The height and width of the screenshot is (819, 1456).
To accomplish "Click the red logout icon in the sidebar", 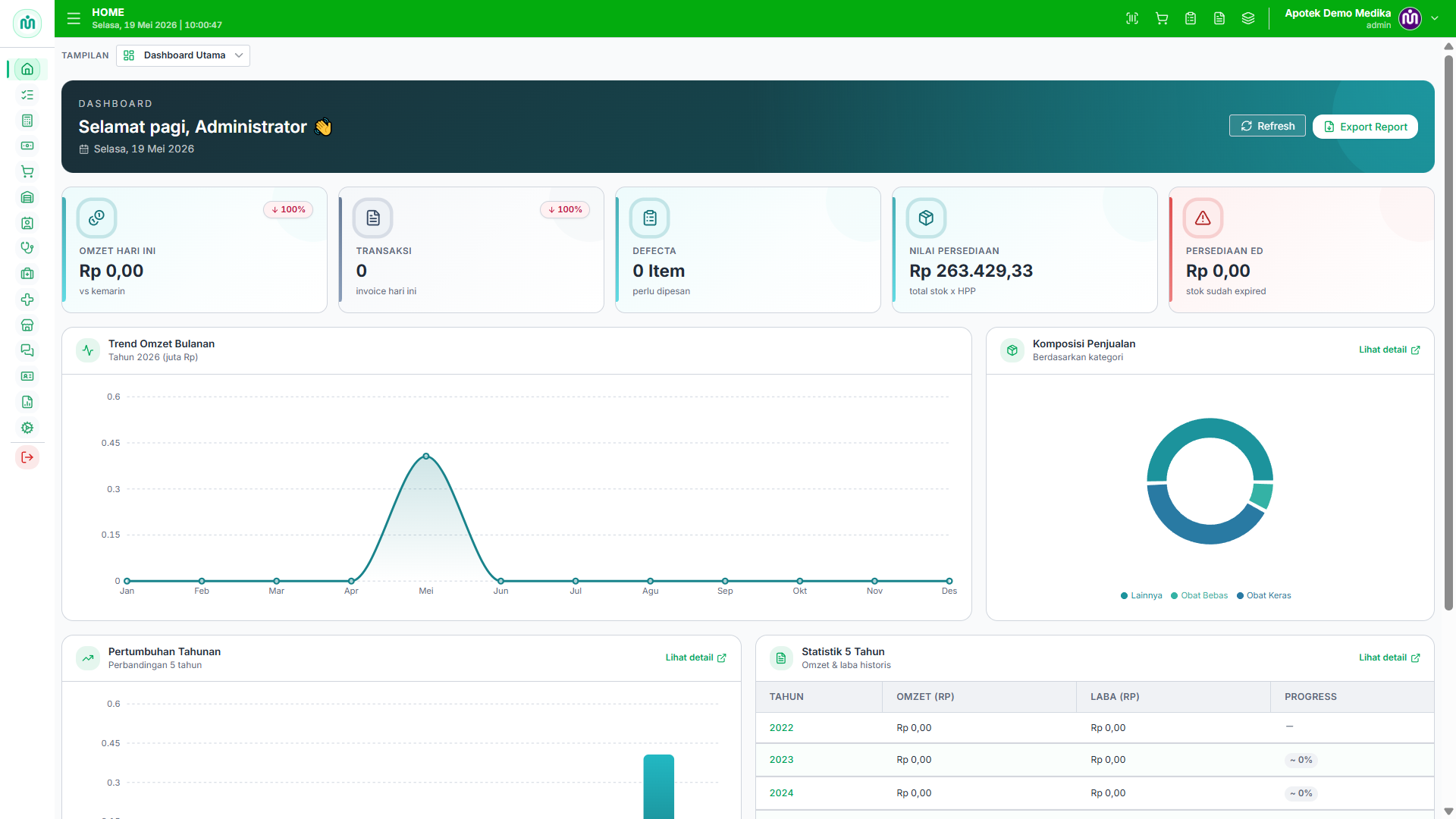I will coord(27,457).
